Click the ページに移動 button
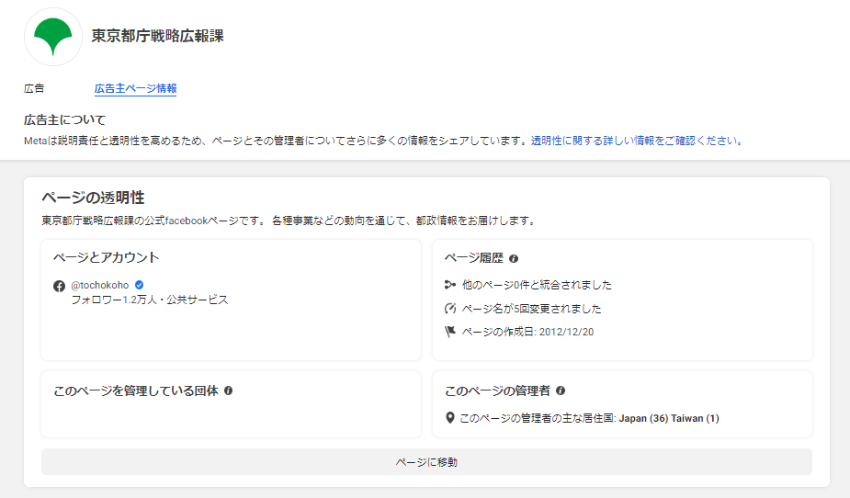The image size is (850, 498). point(427,462)
